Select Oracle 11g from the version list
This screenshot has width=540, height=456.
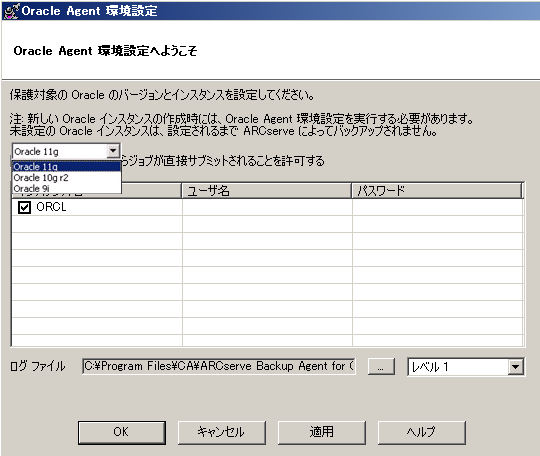point(67,167)
